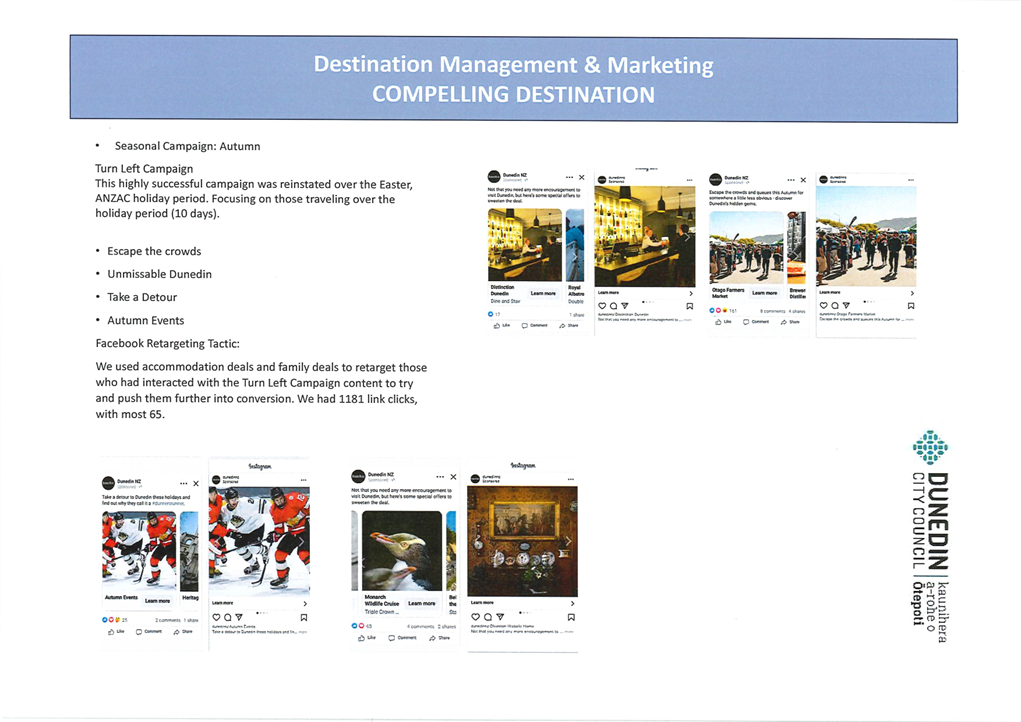Click Learn more on Autumn Events card
Screen dimensions: 1021x722
point(157,601)
